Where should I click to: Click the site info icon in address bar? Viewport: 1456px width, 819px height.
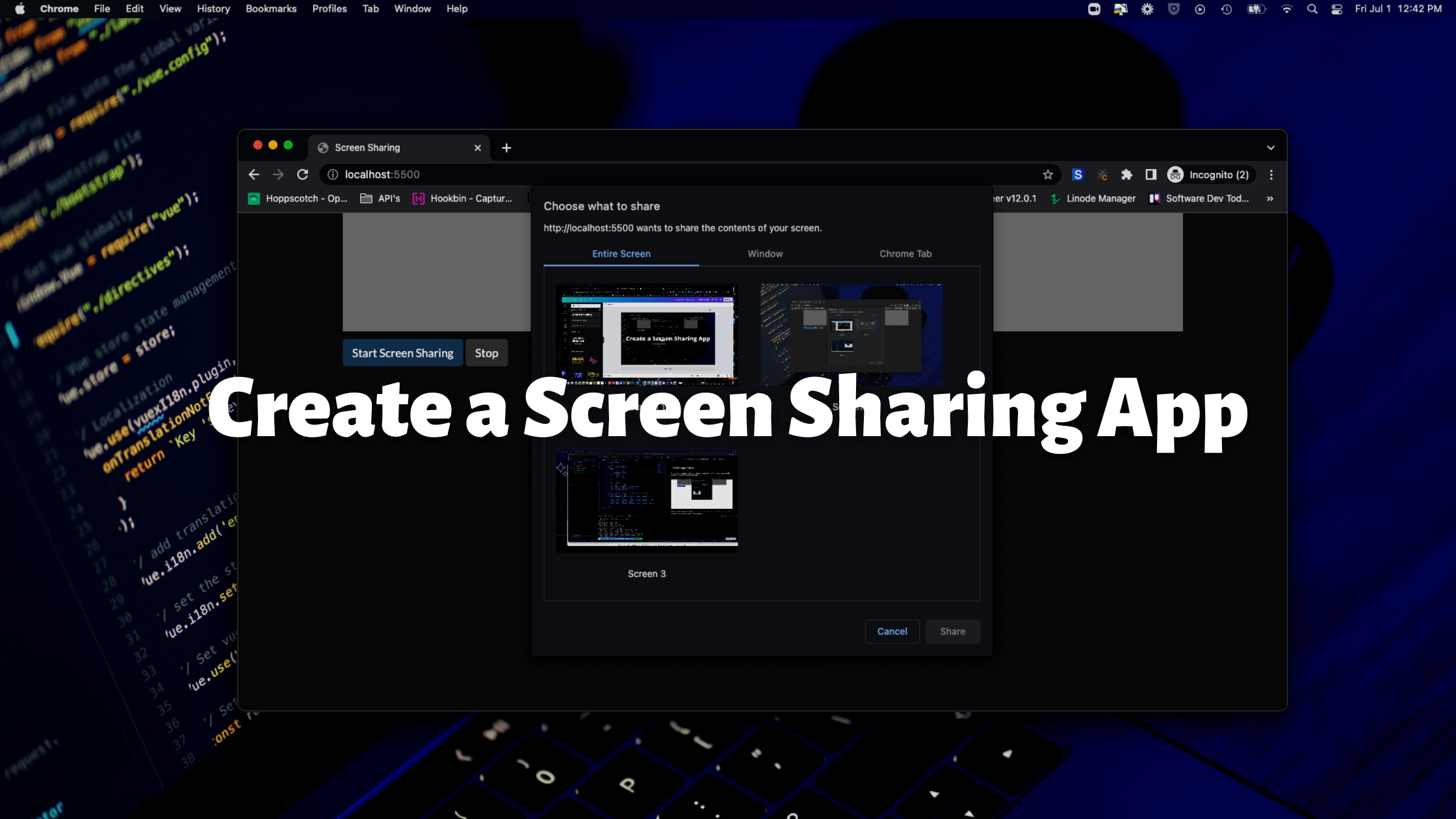pyautogui.click(x=332, y=174)
